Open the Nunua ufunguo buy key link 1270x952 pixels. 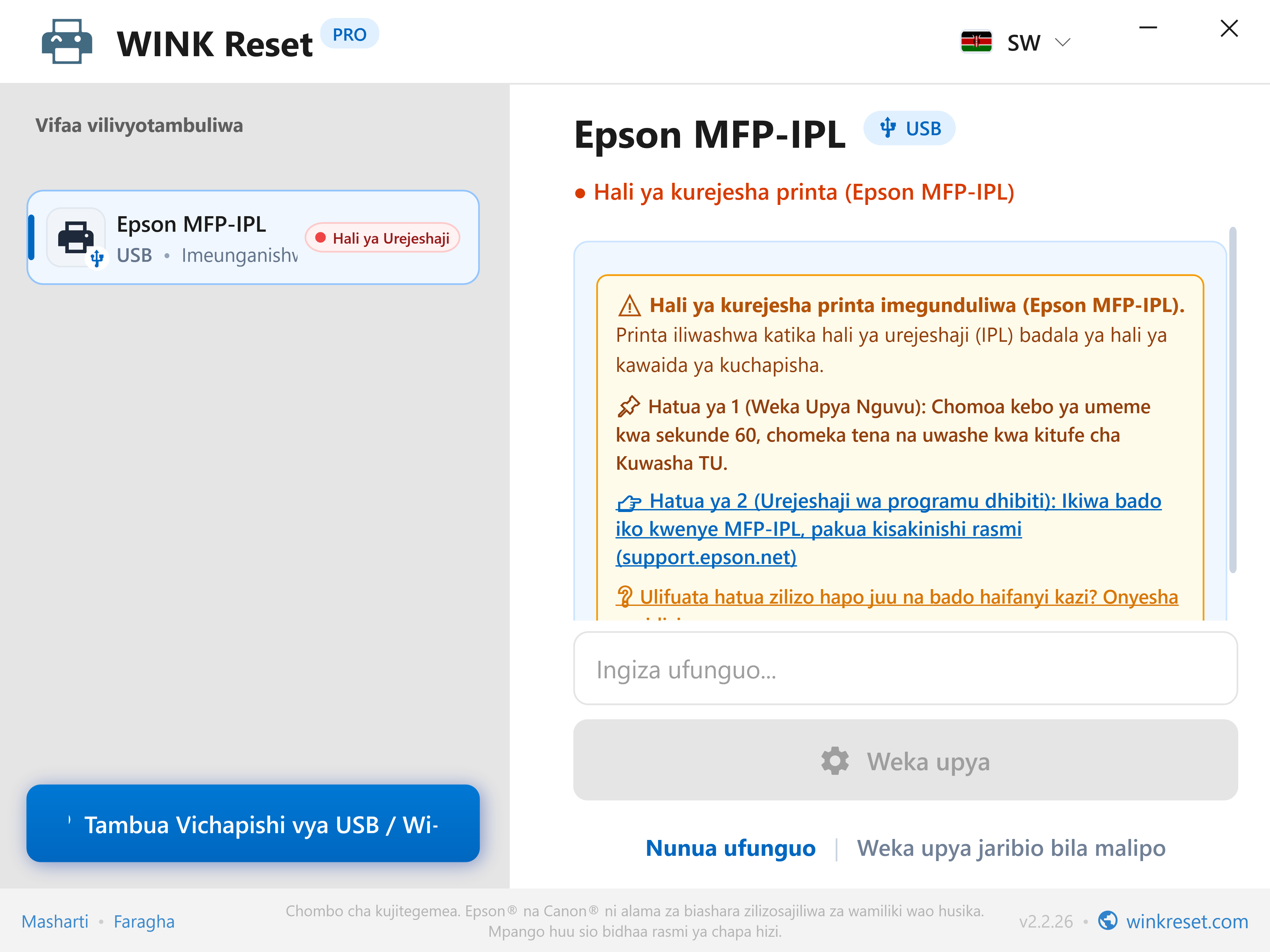pyautogui.click(x=730, y=848)
